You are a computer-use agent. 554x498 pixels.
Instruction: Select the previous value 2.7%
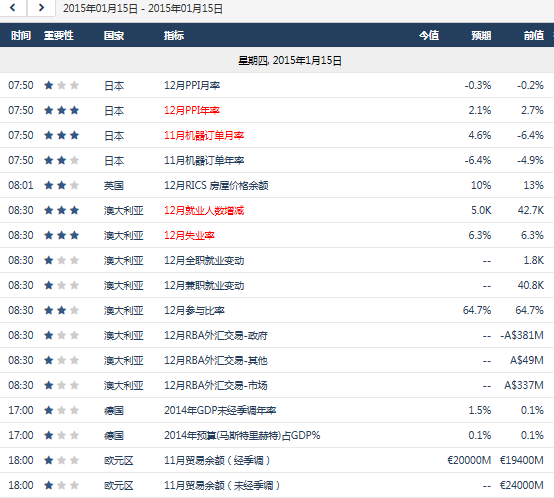point(532,111)
